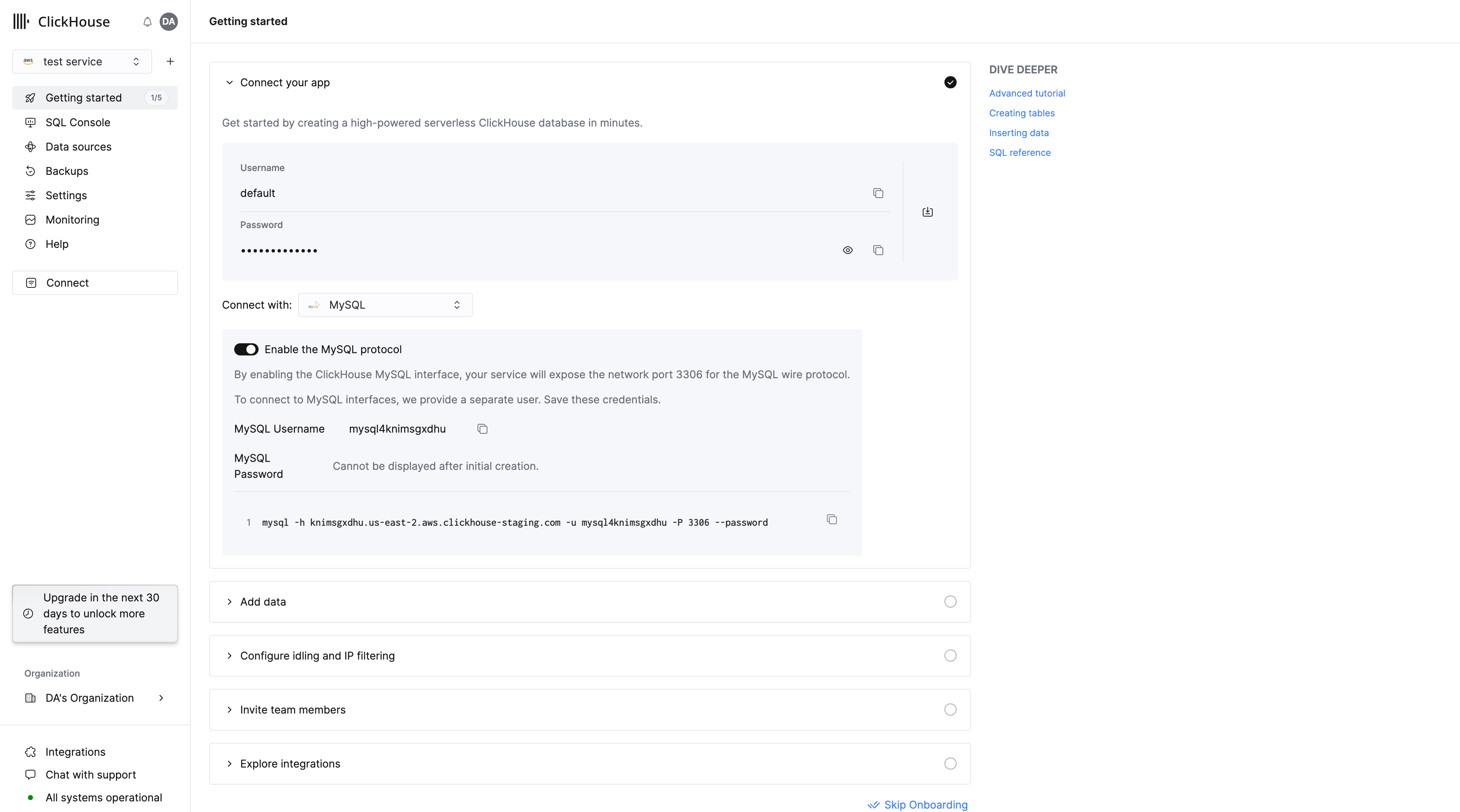Click the DA avatar in the top bar
The image size is (1460, 812).
(x=168, y=22)
